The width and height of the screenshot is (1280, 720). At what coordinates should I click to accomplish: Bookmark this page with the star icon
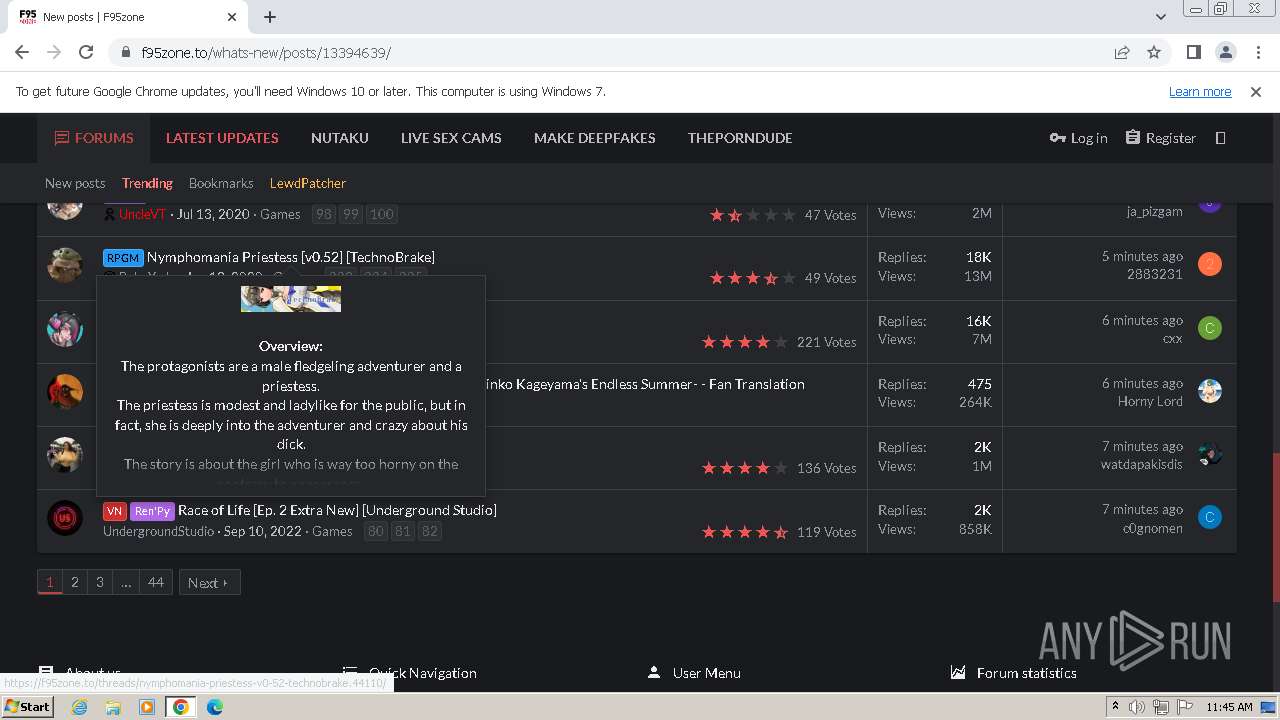tap(1154, 52)
